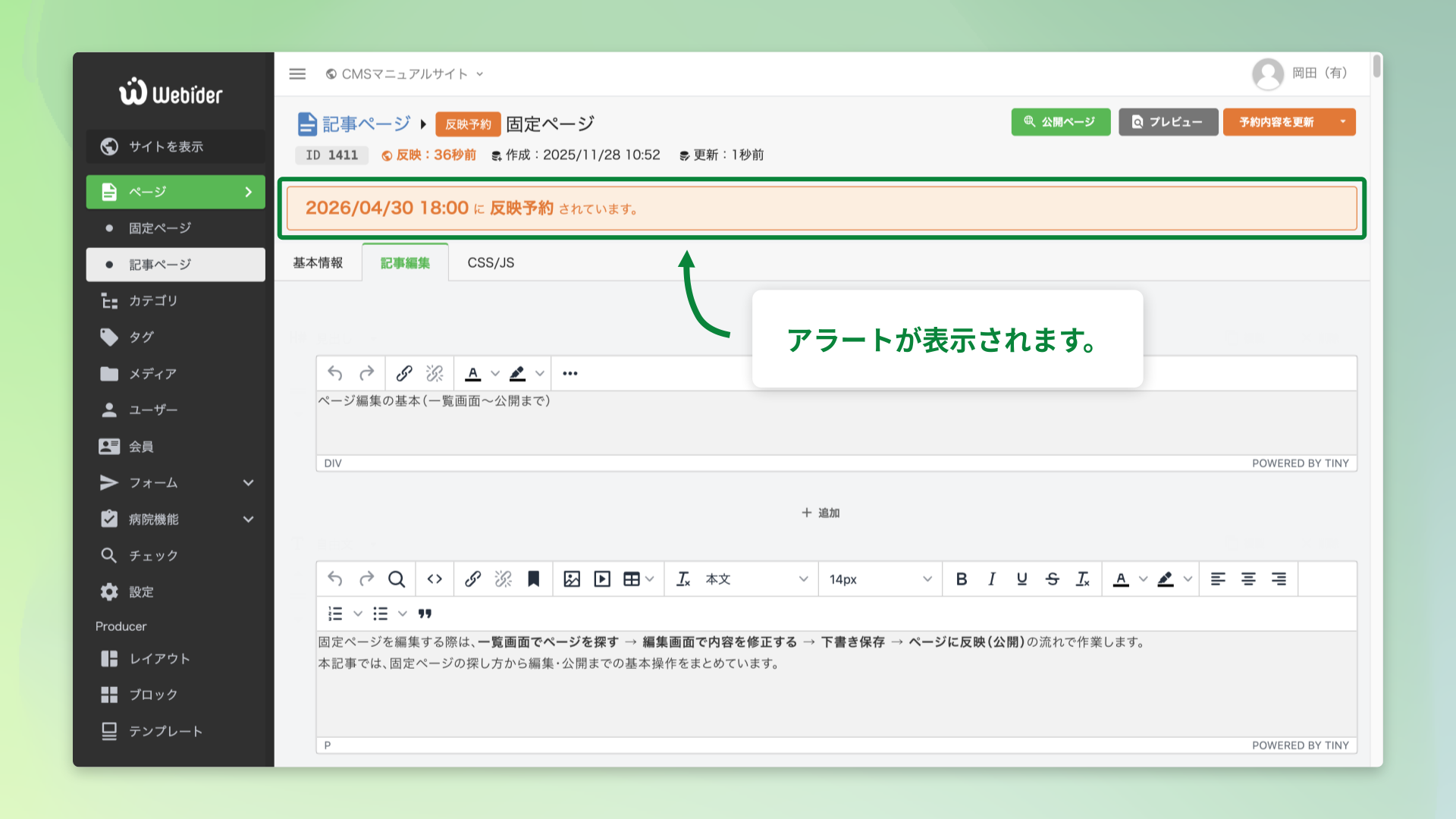The image size is (1456, 819).
Task: Click the numbered list icon
Action: pyautogui.click(x=335, y=613)
